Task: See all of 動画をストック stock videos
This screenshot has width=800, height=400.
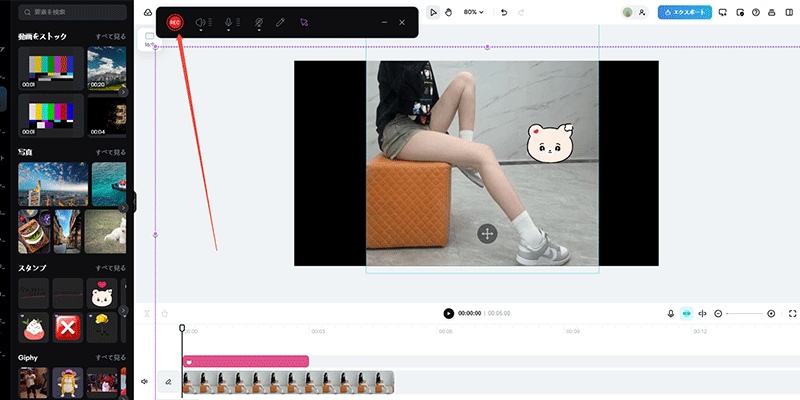Action: (x=111, y=37)
